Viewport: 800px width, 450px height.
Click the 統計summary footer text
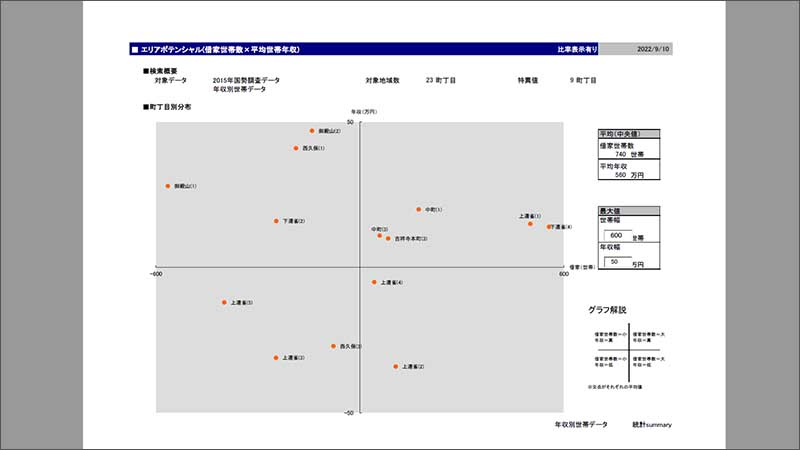(652, 424)
